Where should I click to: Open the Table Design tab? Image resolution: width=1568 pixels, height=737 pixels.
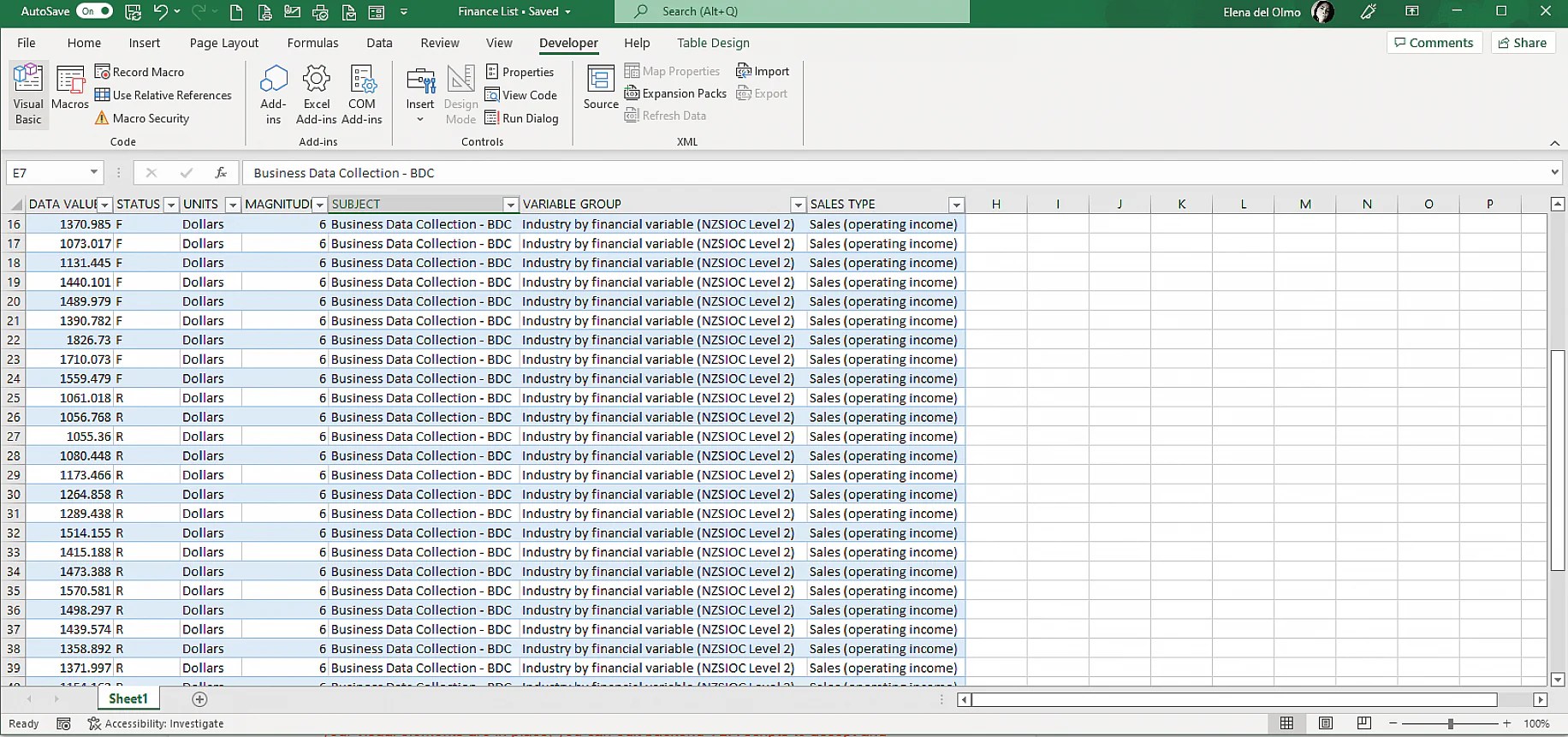pos(713,43)
